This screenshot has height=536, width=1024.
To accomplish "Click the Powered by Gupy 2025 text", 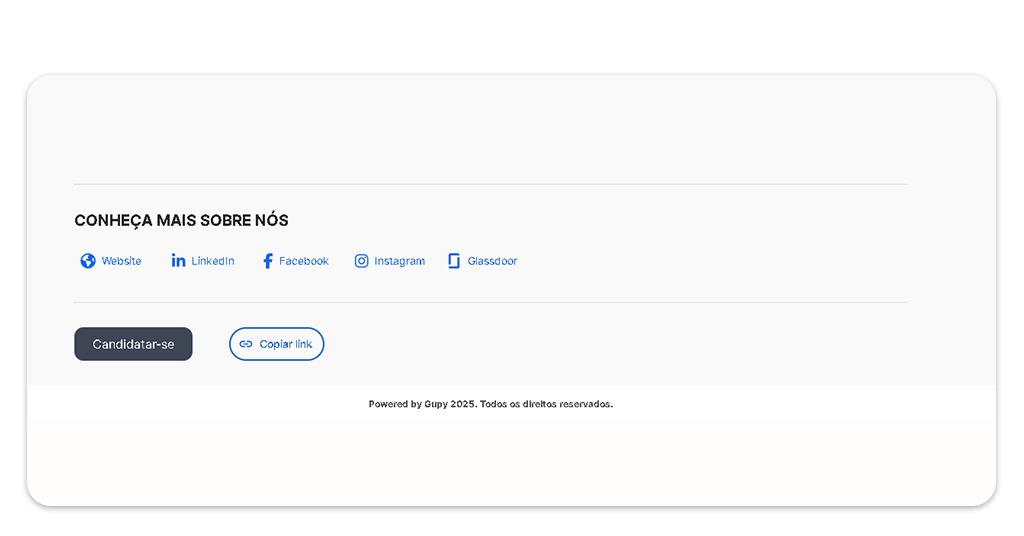I will (x=421, y=404).
